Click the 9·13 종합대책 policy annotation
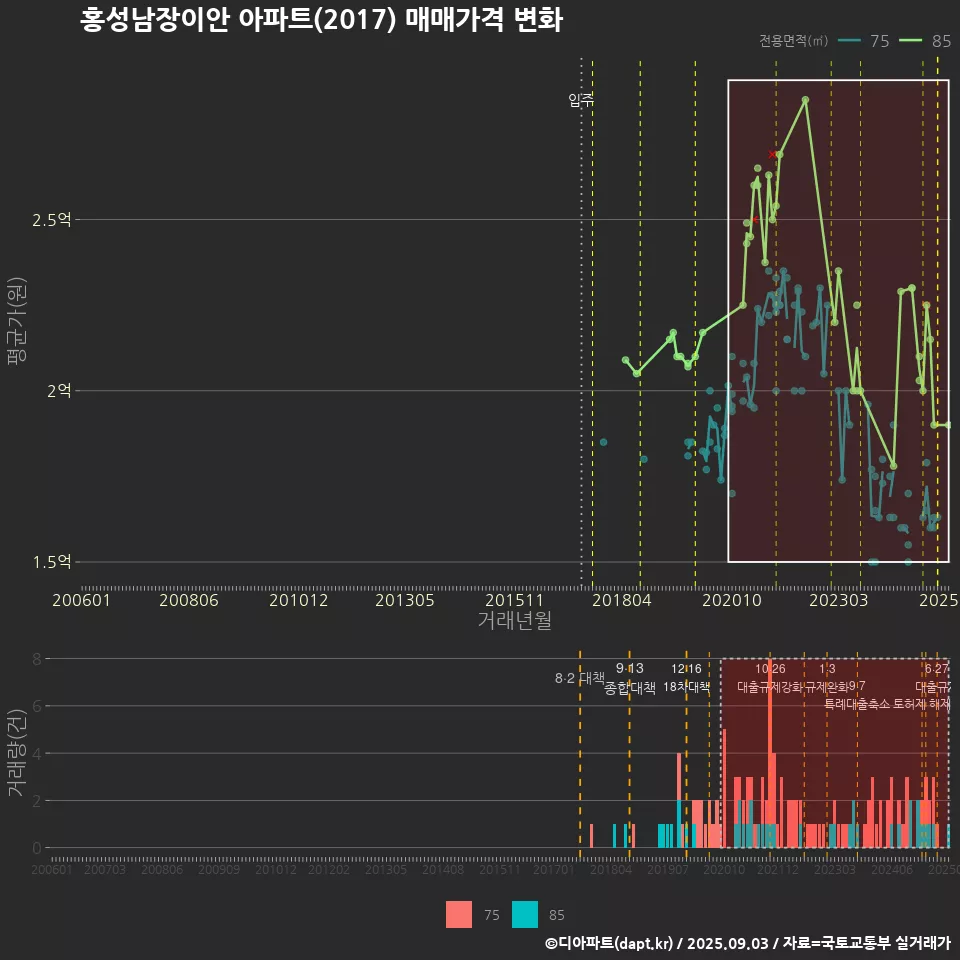Screen dimensions: 960x960 pyautogui.click(x=629, y=678)
